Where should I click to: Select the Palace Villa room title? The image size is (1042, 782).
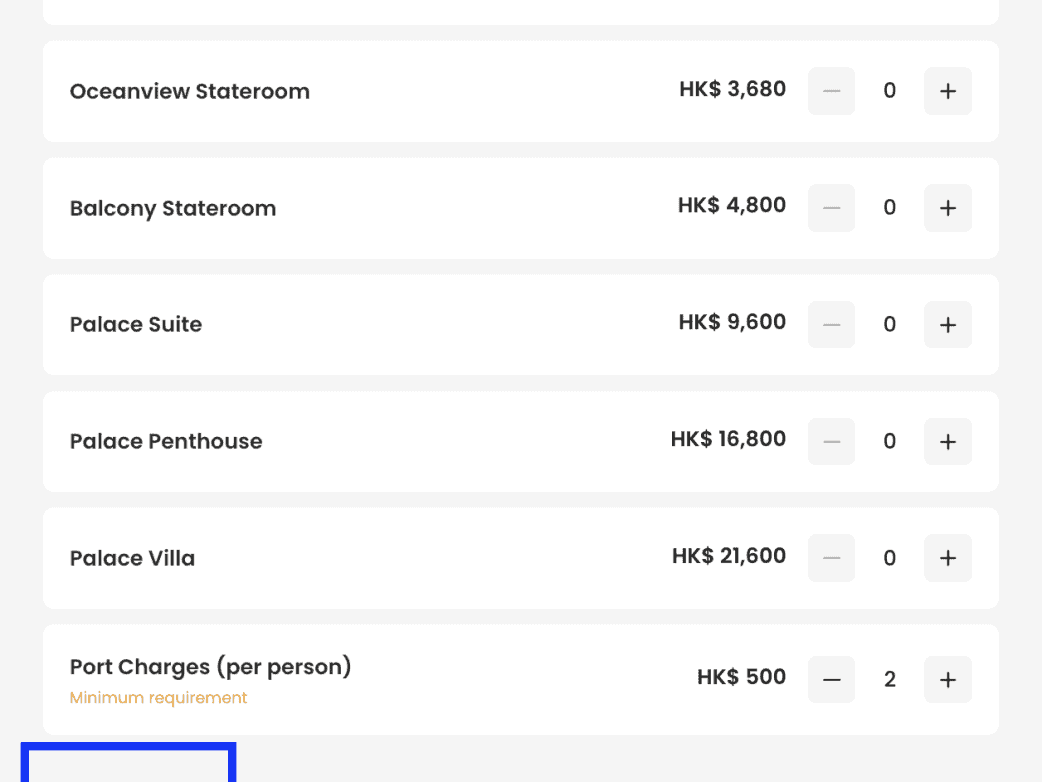(x=132, y=558)
